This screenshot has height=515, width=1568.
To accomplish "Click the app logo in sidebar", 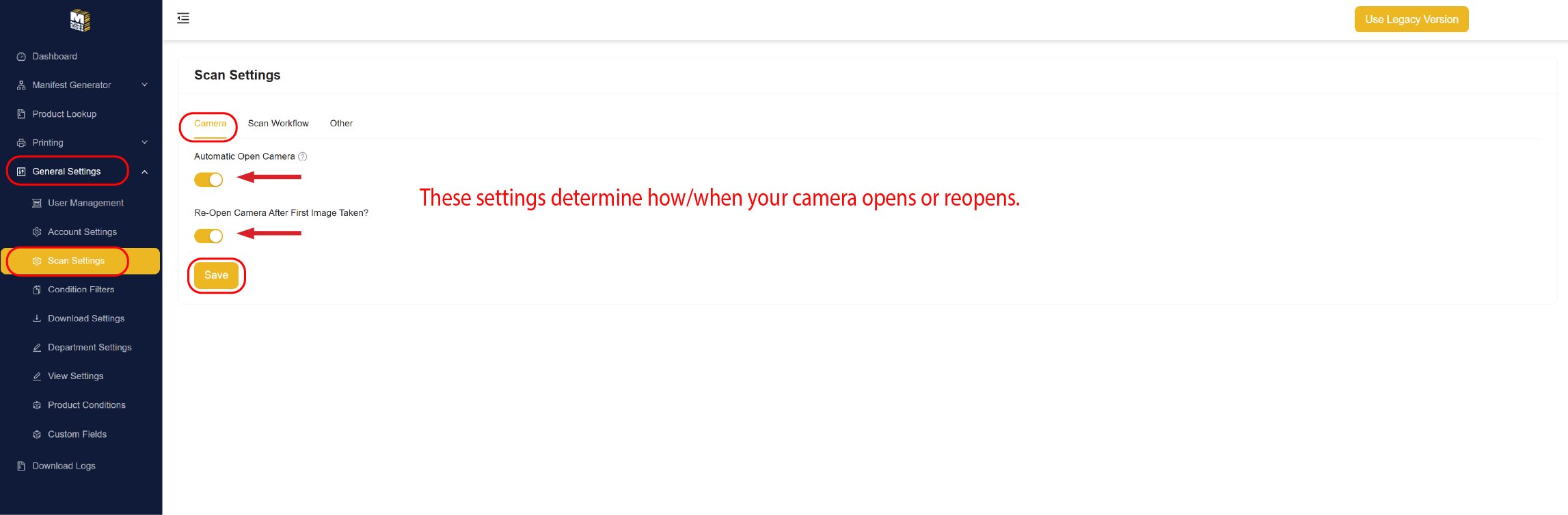I will pyautogui.click(x=80, y=20).
